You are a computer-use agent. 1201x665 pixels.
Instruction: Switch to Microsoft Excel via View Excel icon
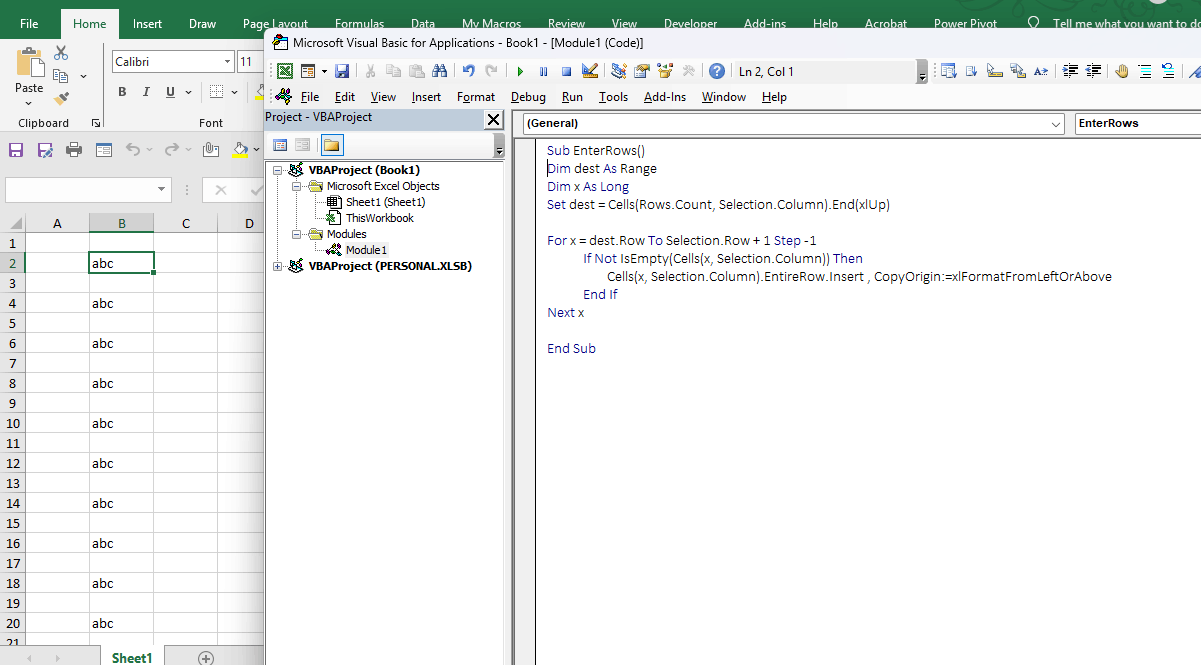pos(285,71)
